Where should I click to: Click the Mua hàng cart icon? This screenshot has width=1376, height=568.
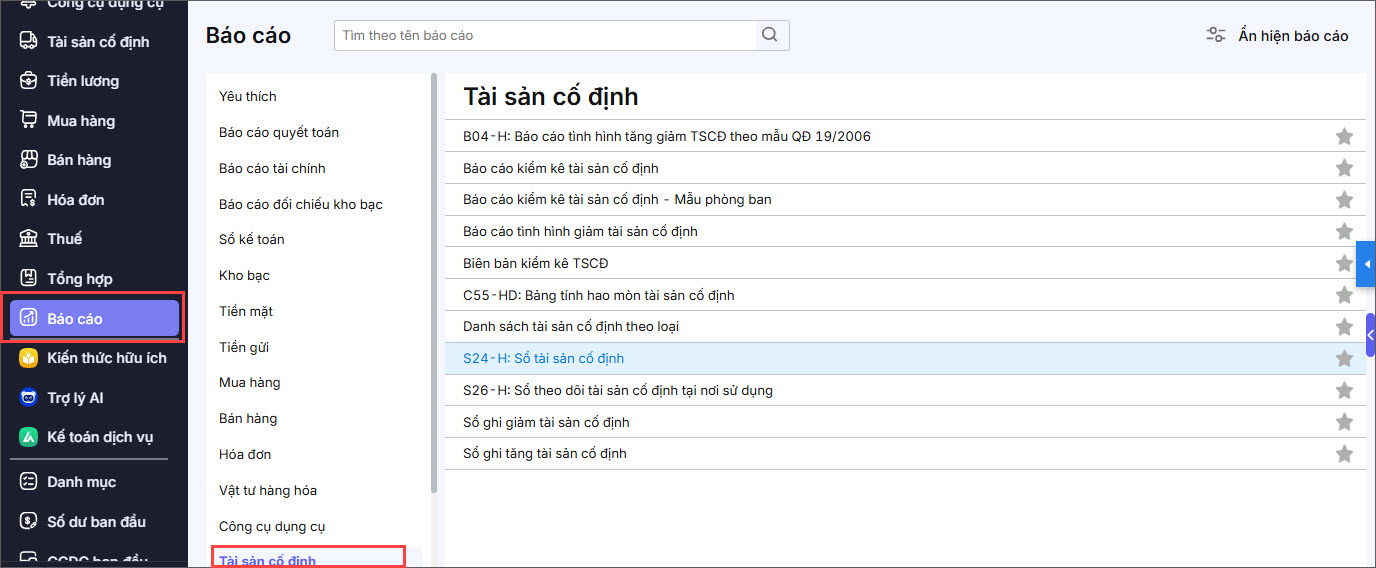click(29, 121)
